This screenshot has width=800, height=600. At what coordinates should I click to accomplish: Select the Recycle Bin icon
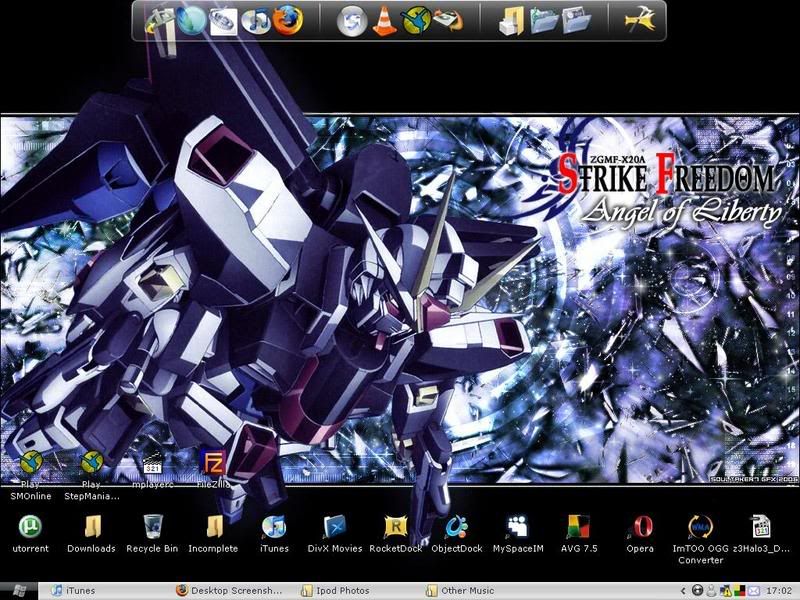pyautogui.click(x=152, y=534)
